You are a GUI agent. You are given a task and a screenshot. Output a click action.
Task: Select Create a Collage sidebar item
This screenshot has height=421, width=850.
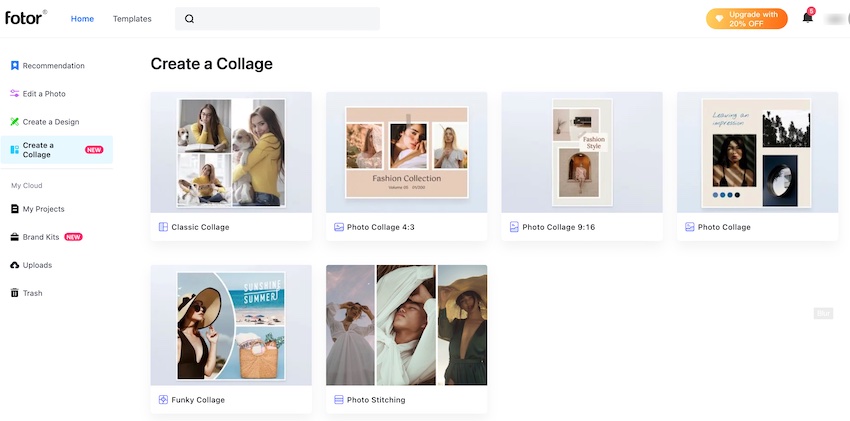point(57,150)
